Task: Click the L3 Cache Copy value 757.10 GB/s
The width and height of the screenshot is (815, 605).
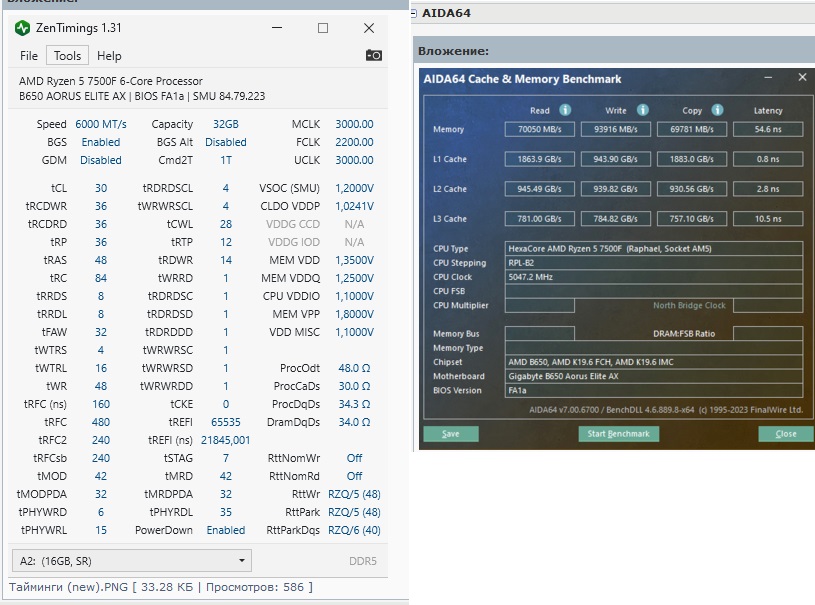Action: coord(692,219)
